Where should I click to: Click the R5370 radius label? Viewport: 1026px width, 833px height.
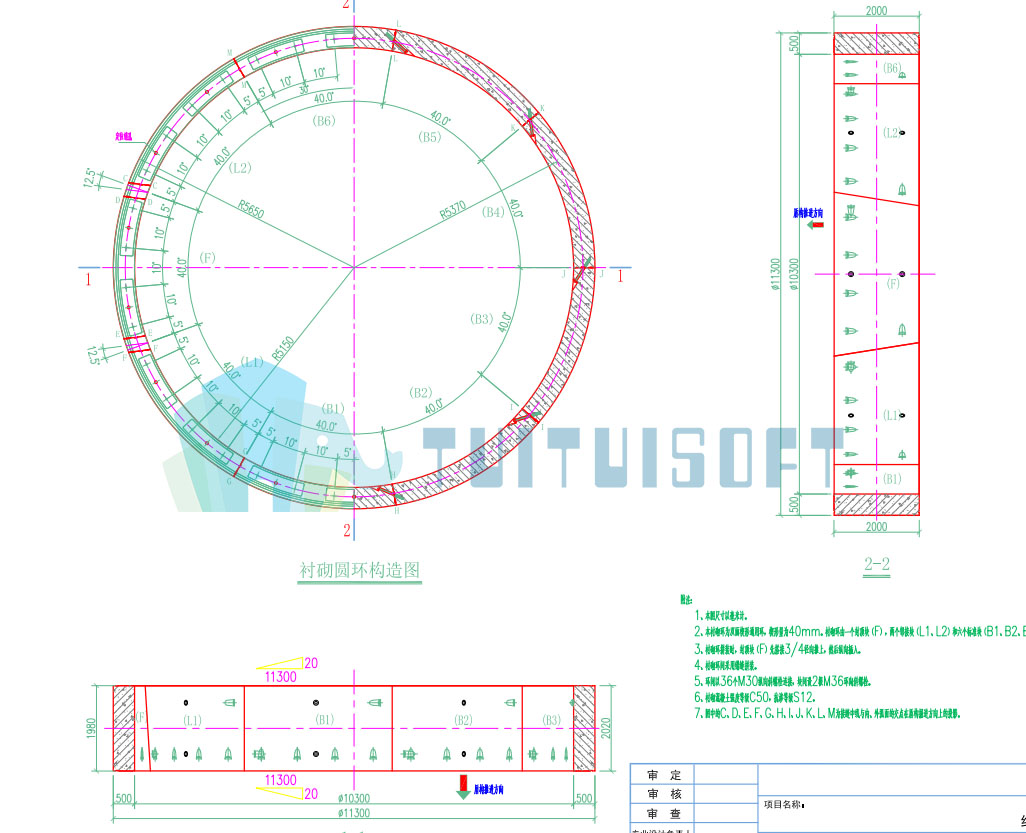click(453, 209)
